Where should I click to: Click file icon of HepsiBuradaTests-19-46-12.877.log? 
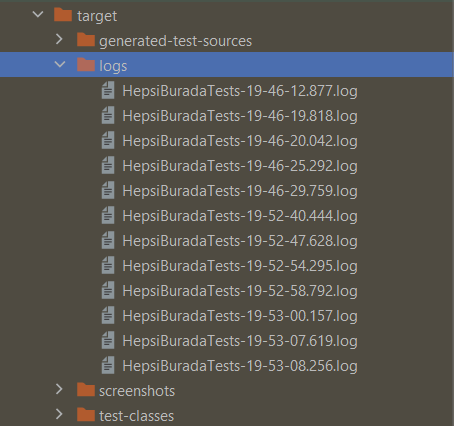tap(108, 91)
